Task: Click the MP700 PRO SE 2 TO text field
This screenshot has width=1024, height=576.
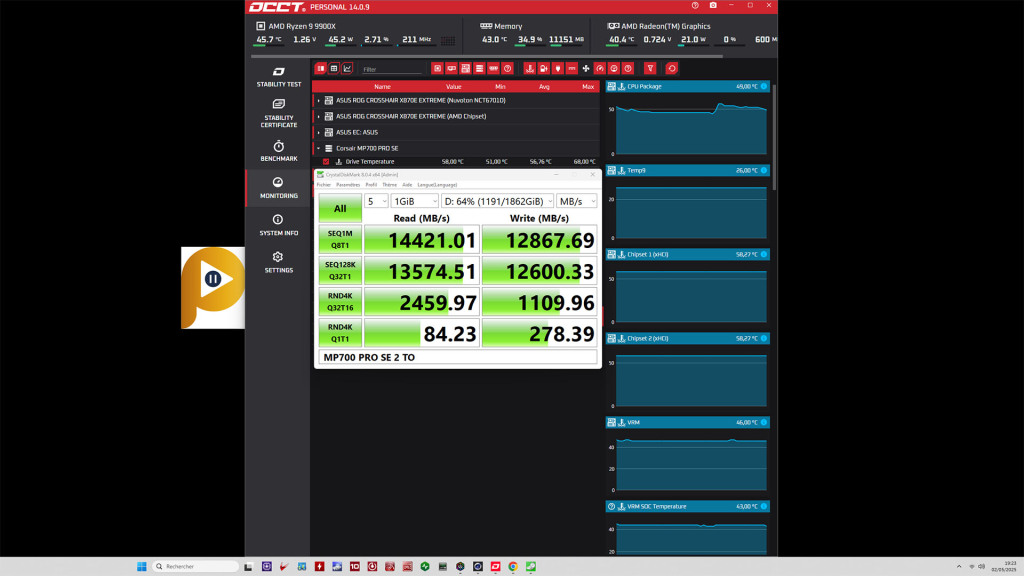Action: tap(457, 357)
